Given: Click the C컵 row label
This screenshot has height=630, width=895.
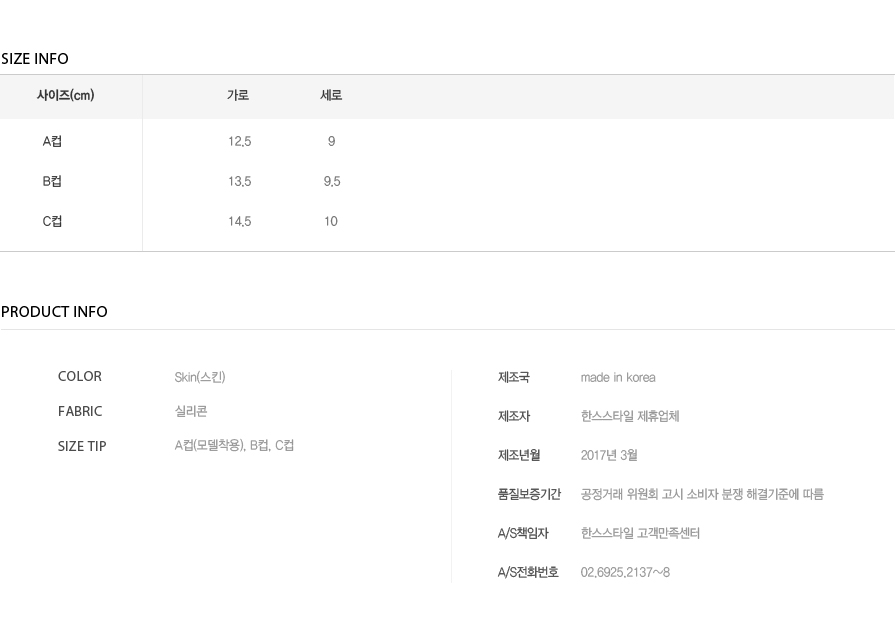Looking at the screenshot, I should point(52,221).
